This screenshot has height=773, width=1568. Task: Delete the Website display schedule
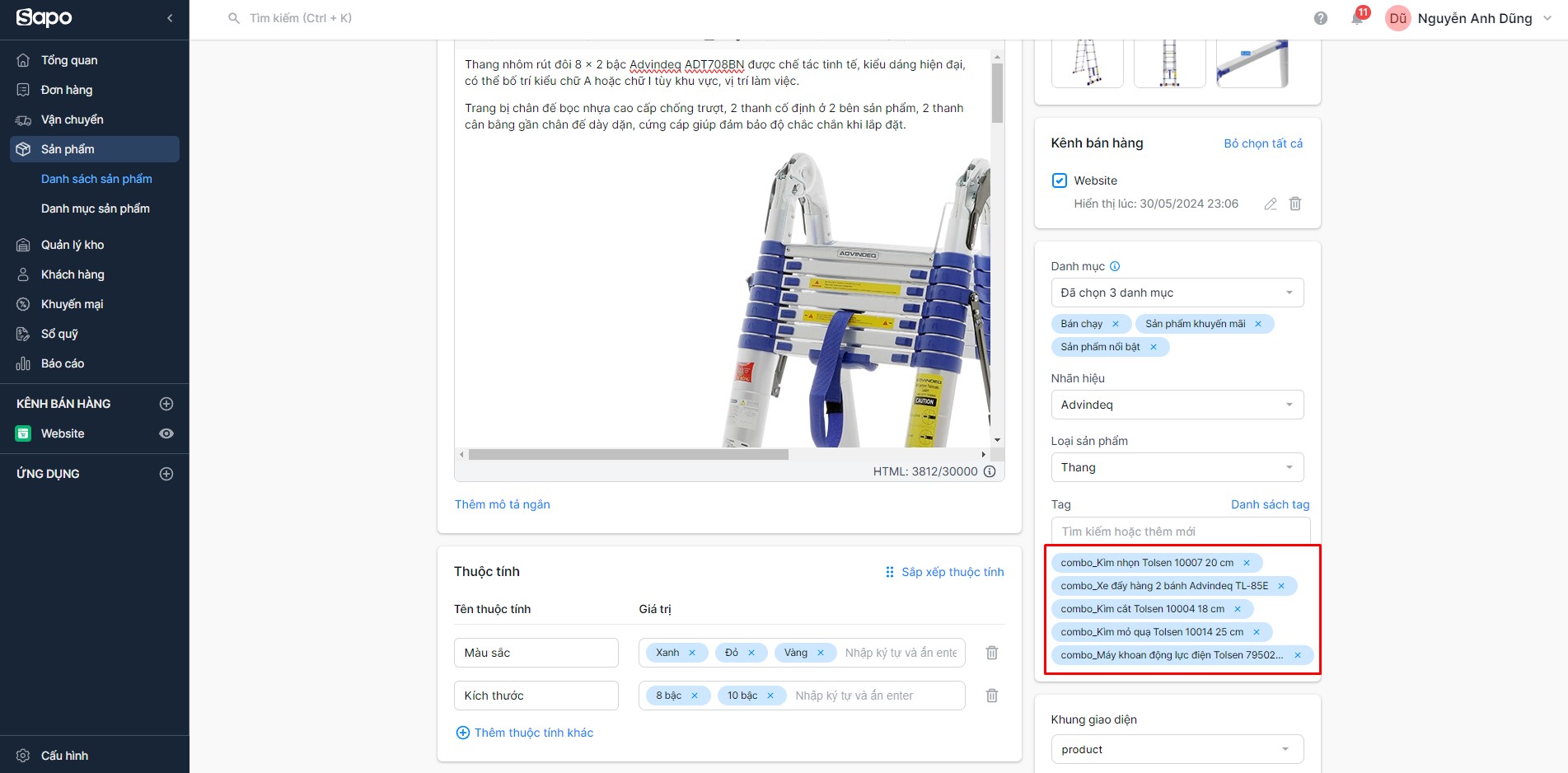pos(1295,204)
